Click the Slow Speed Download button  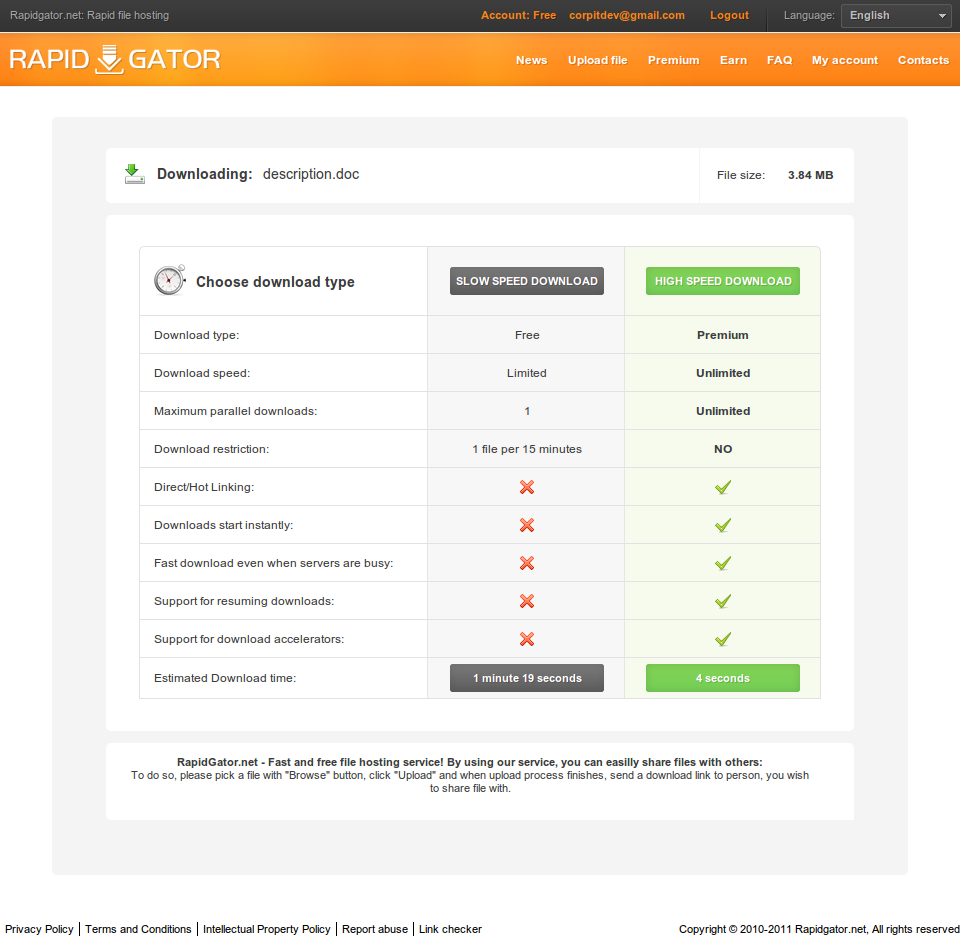tap(527, 281)
